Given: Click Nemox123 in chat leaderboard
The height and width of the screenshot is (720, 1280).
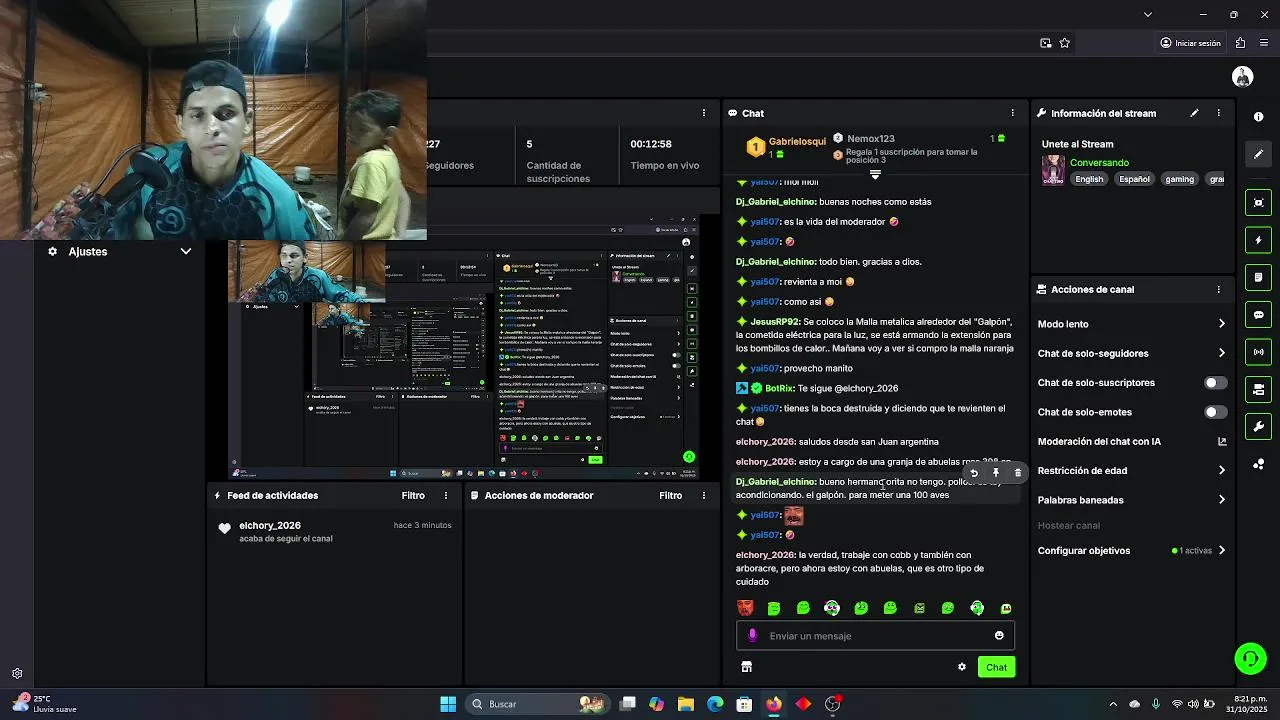Looking at the screenshot, I should point(870,139).
